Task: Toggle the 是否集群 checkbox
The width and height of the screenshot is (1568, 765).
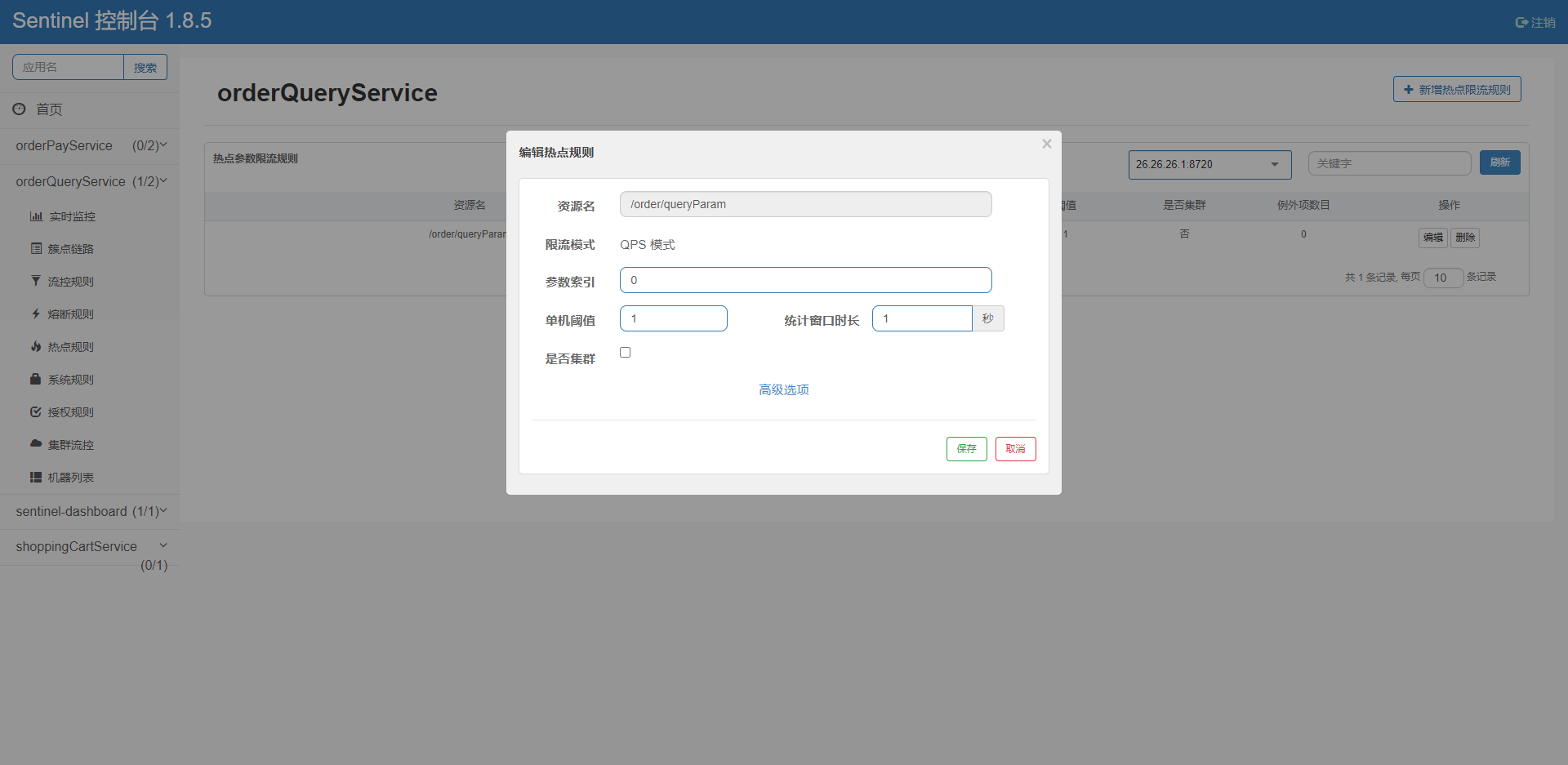Action: pos(626,353)
